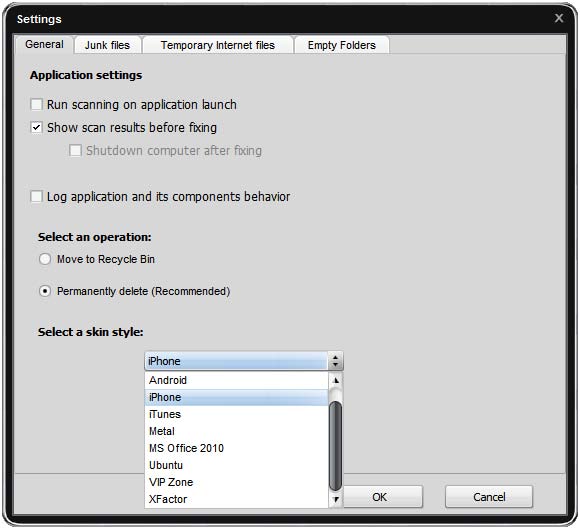Click the OK button

(x=380, y=497)
